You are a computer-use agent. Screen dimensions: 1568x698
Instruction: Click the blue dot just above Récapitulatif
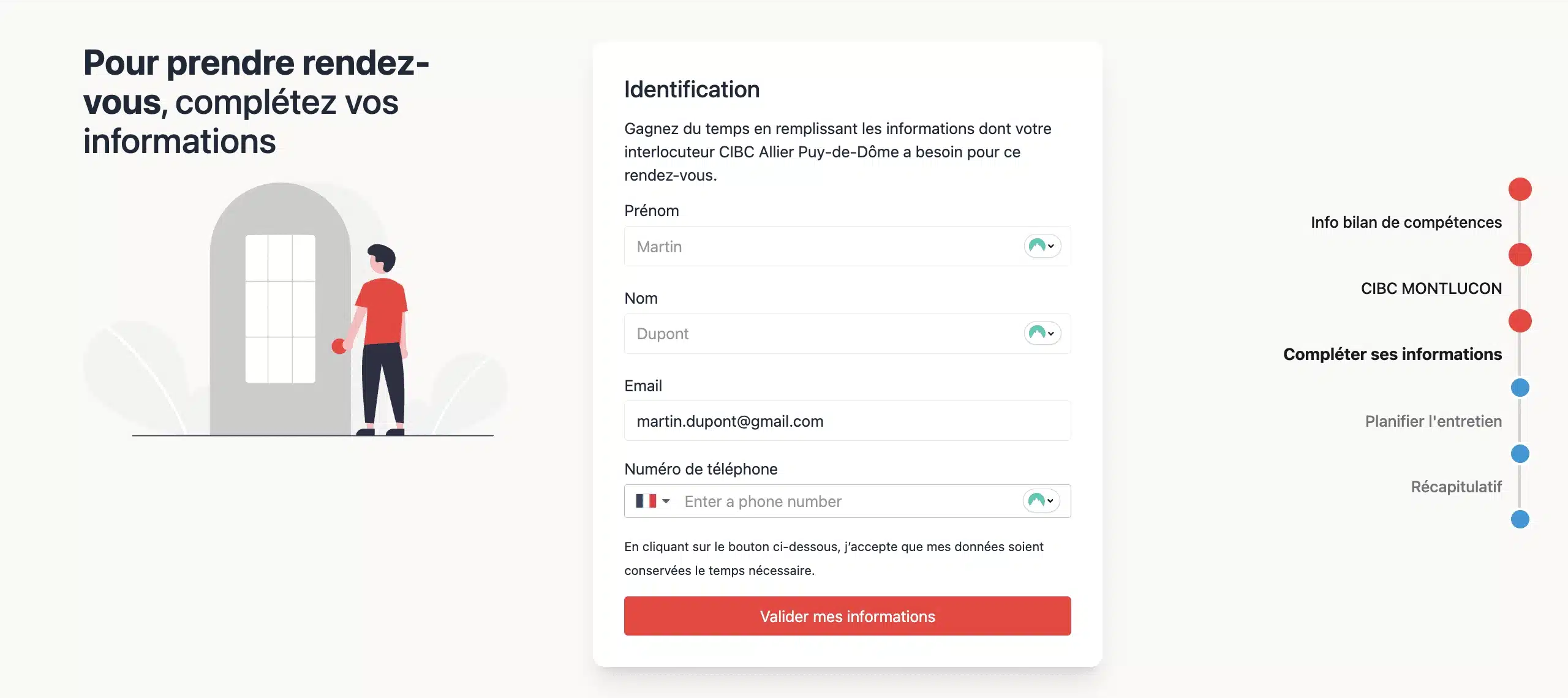(x=1520, y=454)
